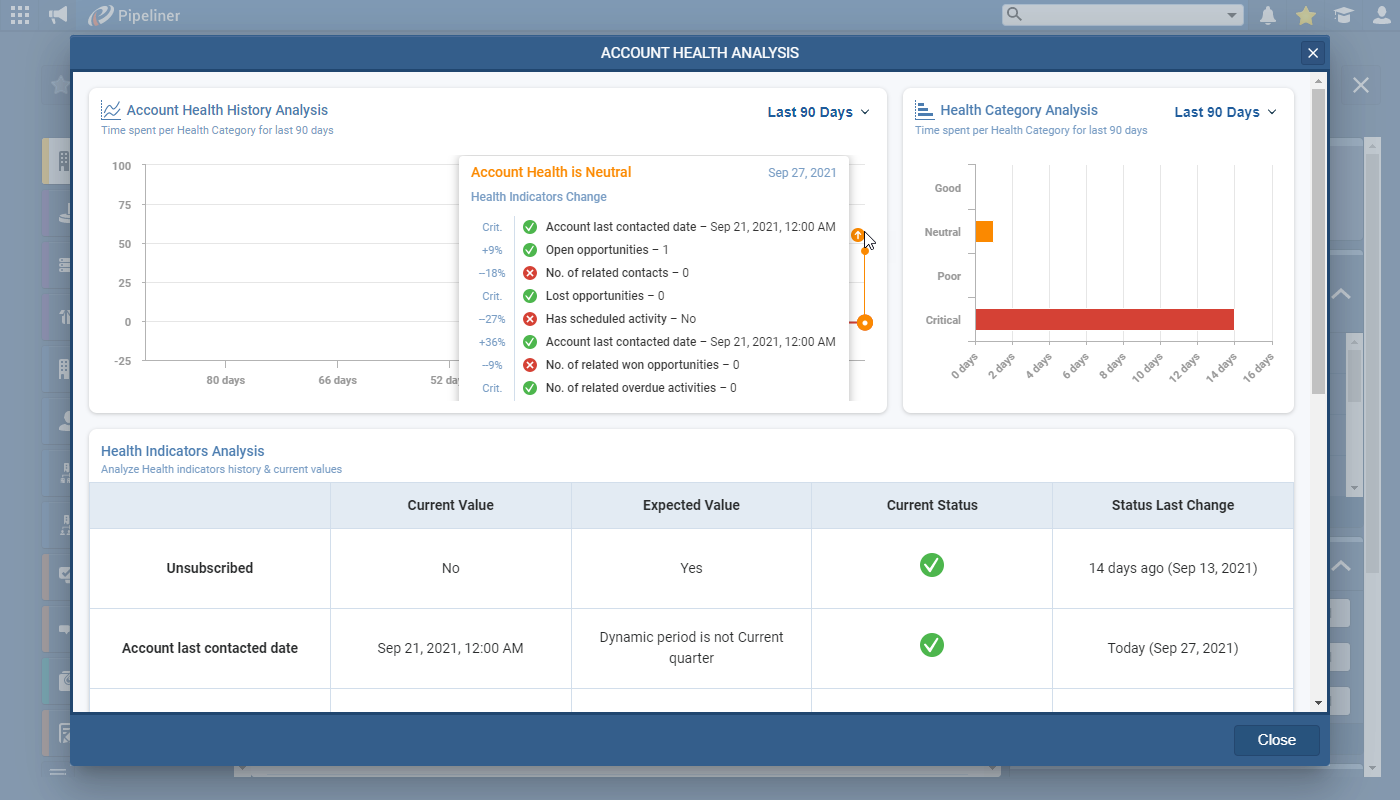1400x800 pixels.
Task: Click the Pipeliner logo
Action: (134, 15)
